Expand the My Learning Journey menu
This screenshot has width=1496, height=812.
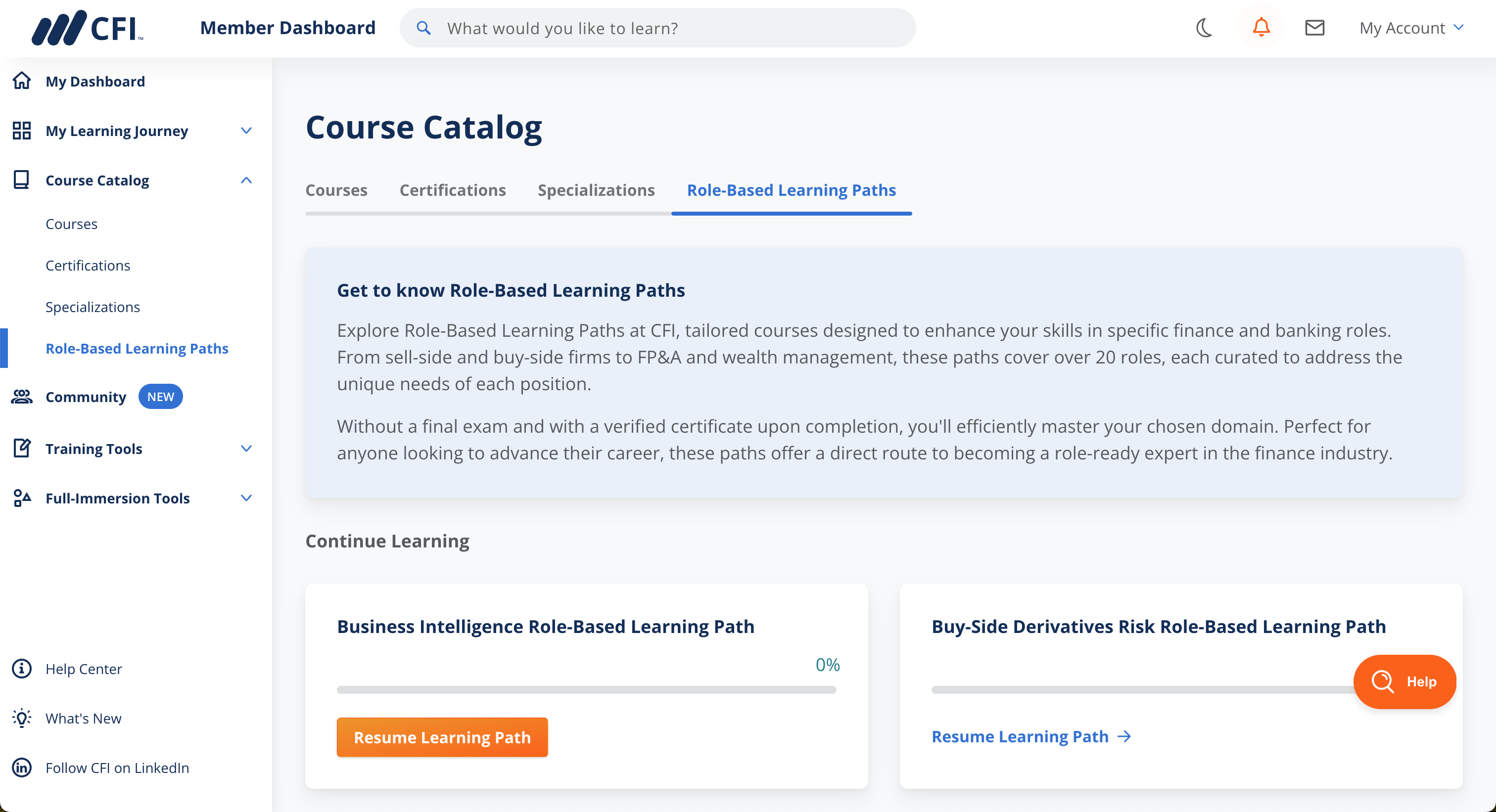246,131
